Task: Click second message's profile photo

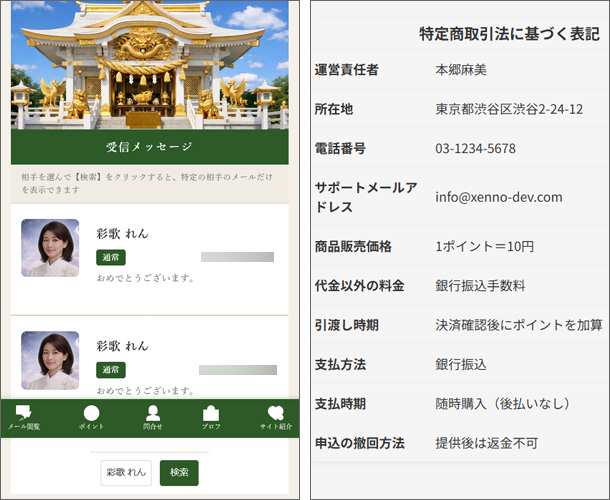Action: [x=50, y=360]
